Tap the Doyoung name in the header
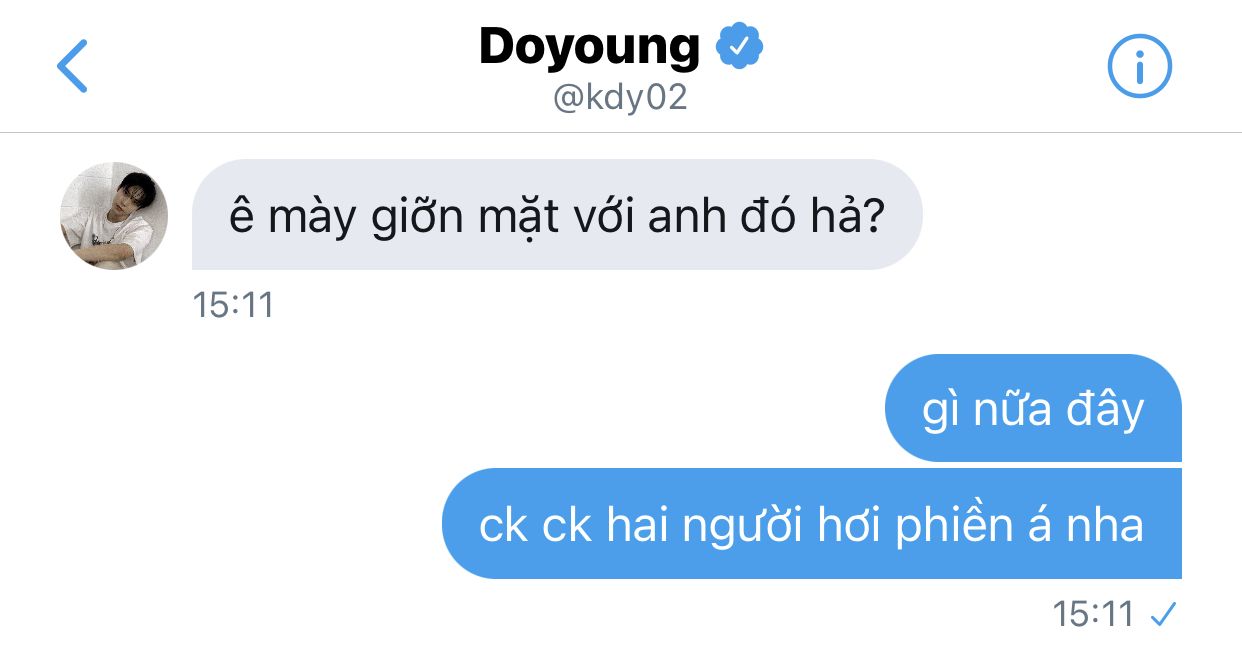This screenshot has height=651, width=1242. point(589,46)
